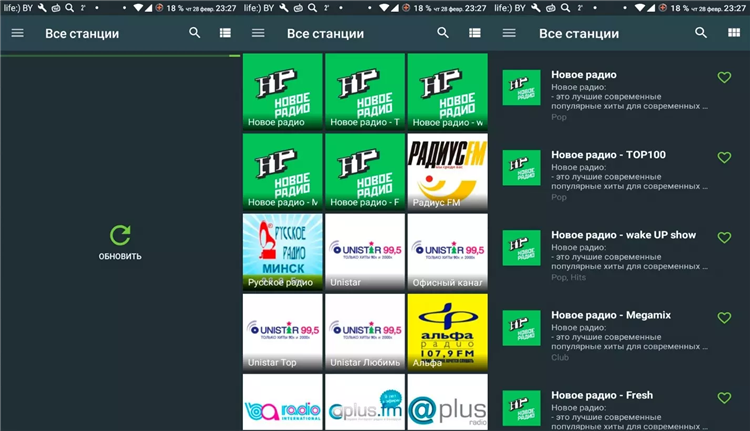Open @plus radio tile
Image resolution: width=750 pixels, height=431 pixels.
[448, 402]
